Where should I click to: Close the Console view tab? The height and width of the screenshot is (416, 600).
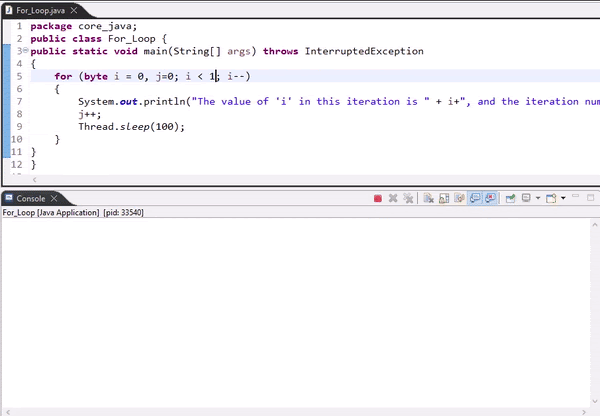pyautogui.click(x=54, y=198)
